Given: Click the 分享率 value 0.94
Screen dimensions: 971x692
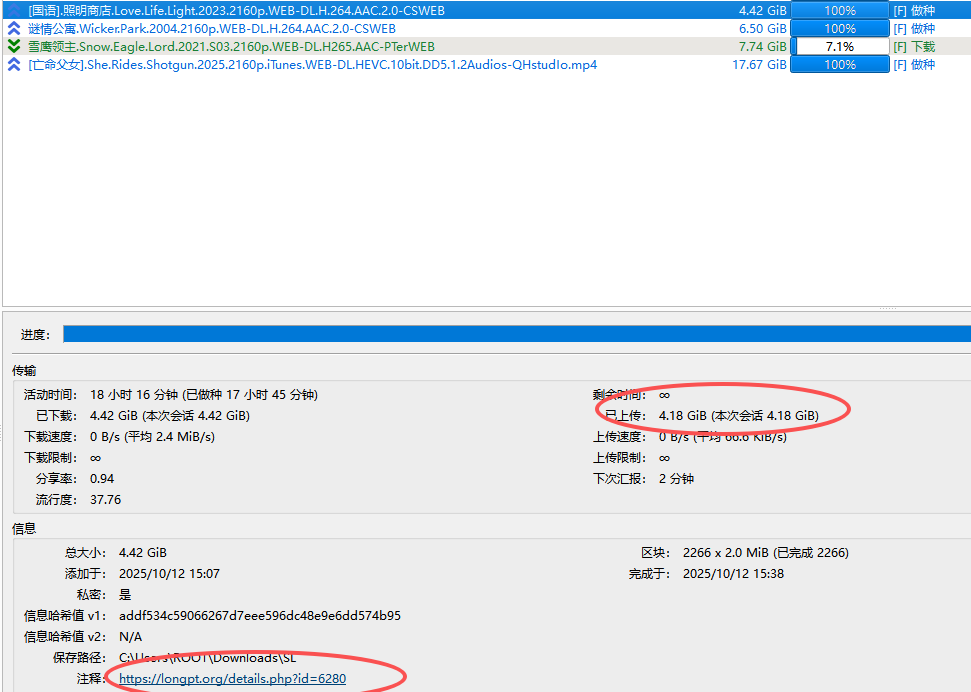Looking at the screenshot, I should point(102,478).
